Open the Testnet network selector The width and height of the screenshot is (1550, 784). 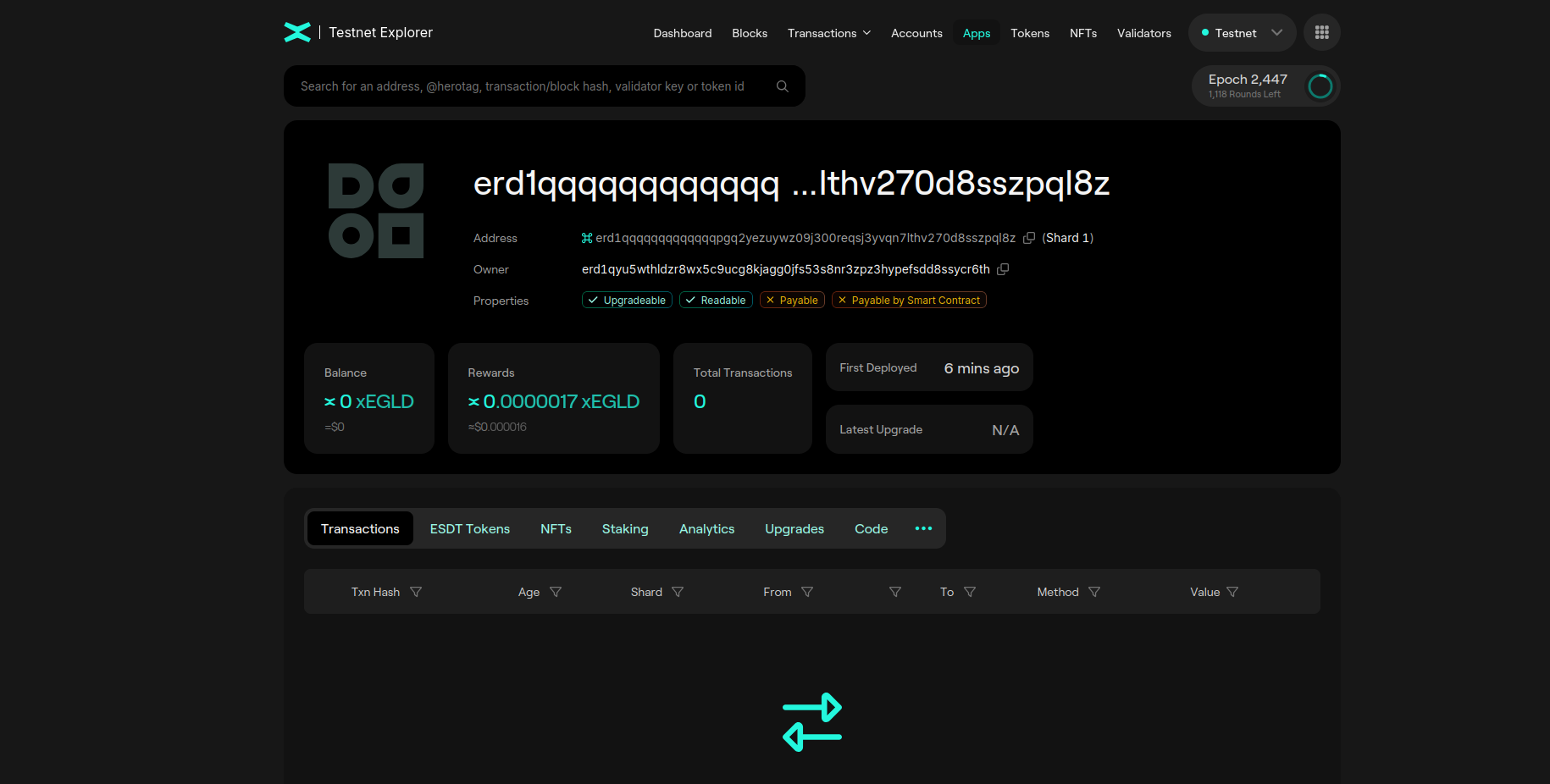coord(1241,32)
